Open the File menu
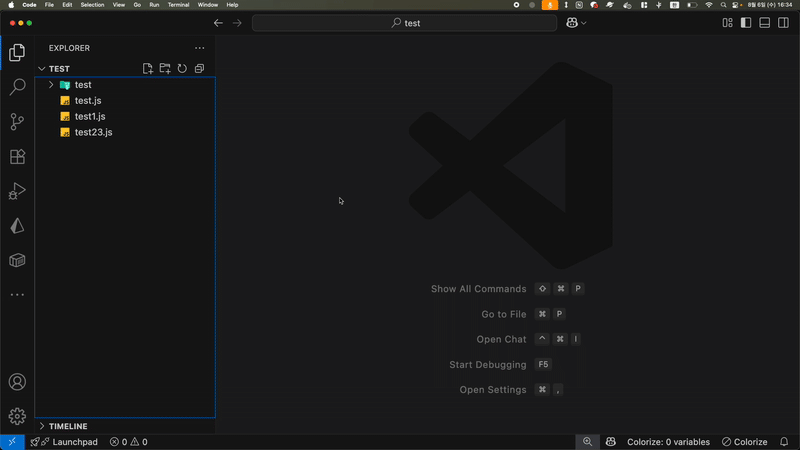The height and width of the screenshot is (450, 800). tap(49, 5)
